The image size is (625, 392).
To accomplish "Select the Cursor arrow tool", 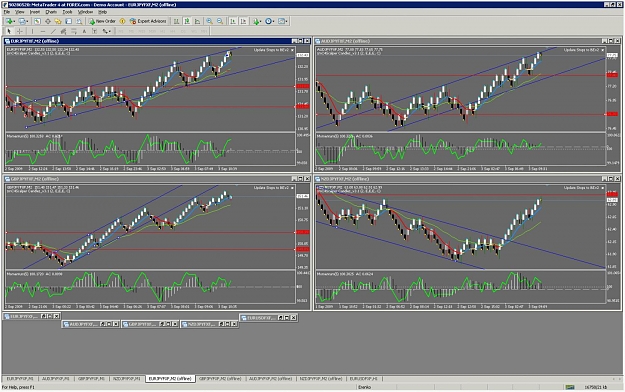I will click(x=9, y=31).
